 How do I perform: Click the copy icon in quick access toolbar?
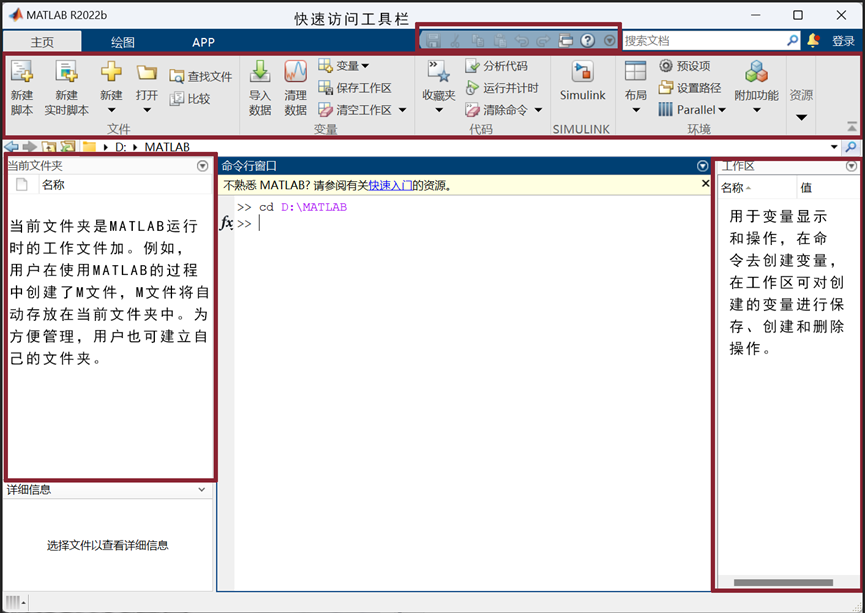pyautogui.click(x=478, y=40)
